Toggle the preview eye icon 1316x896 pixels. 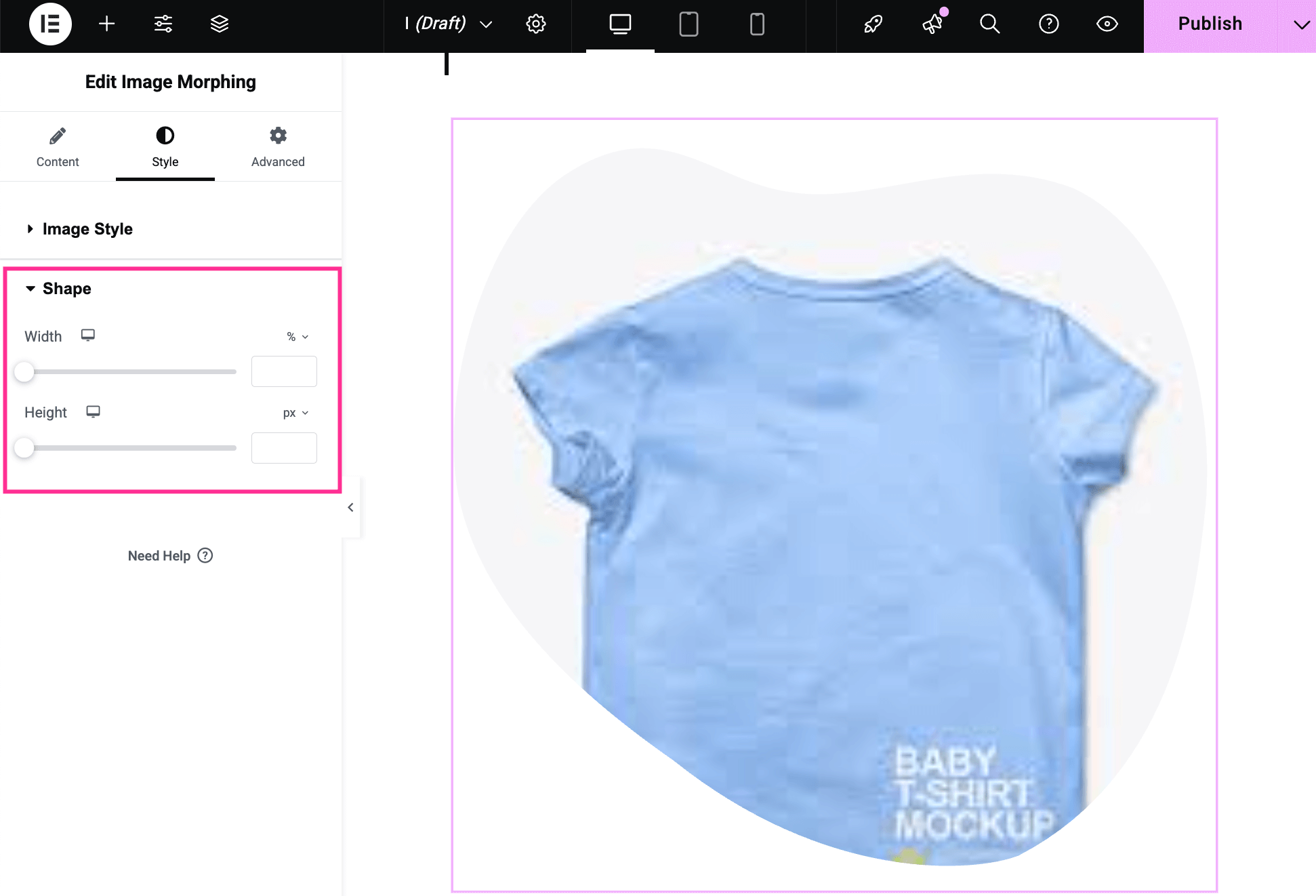pos(1107,24)
